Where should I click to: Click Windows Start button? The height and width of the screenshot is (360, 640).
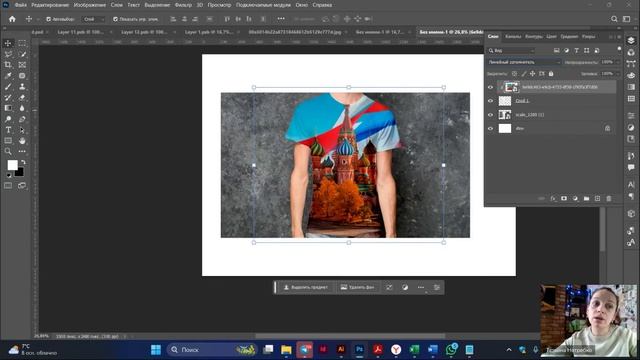(x=156, y=350)
